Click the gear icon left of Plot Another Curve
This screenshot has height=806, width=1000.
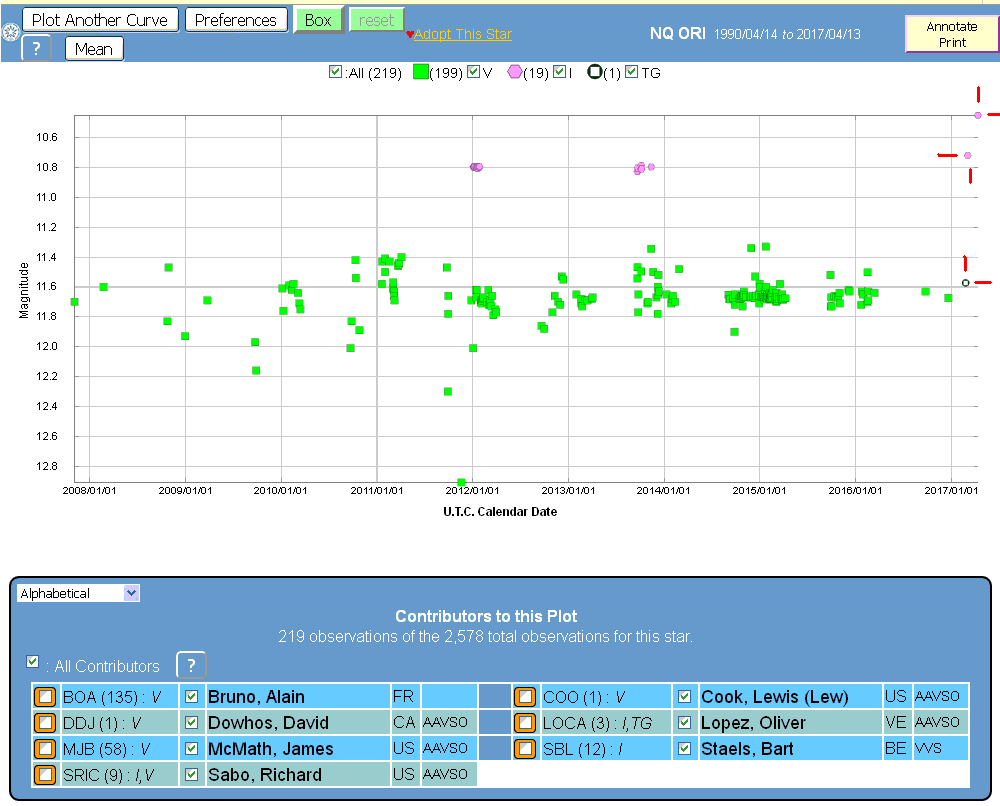[11, 33]
